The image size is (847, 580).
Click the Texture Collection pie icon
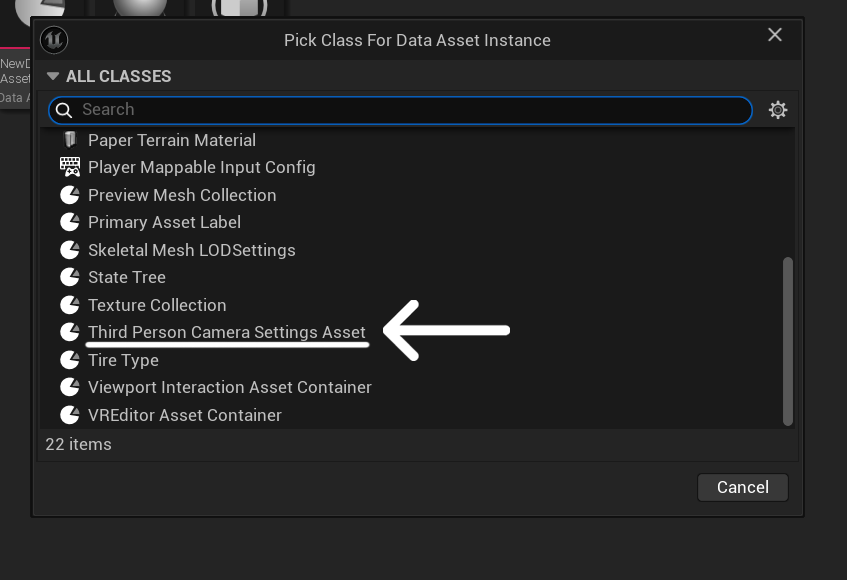69,305
